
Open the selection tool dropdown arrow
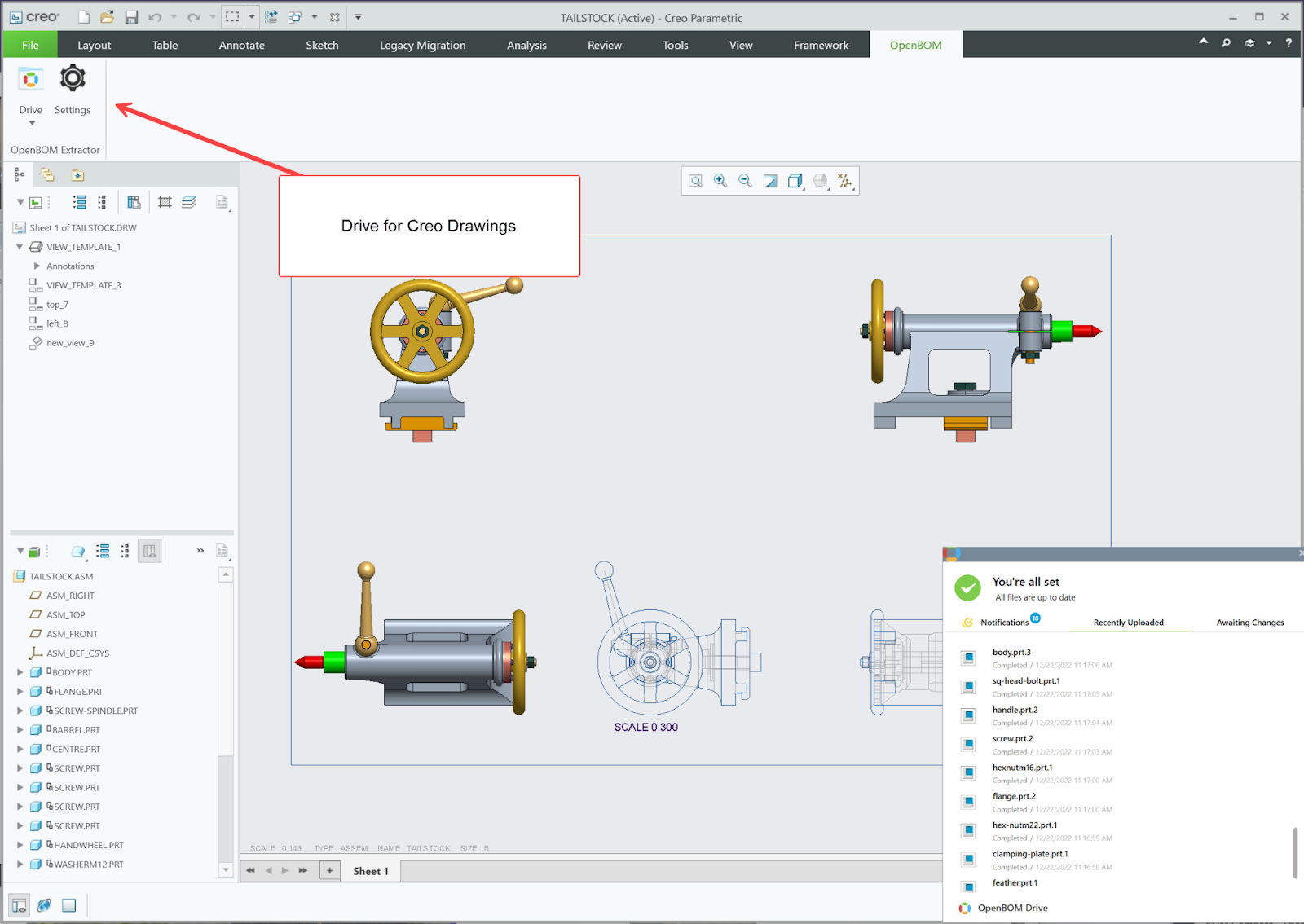click(x=252, y=17)
